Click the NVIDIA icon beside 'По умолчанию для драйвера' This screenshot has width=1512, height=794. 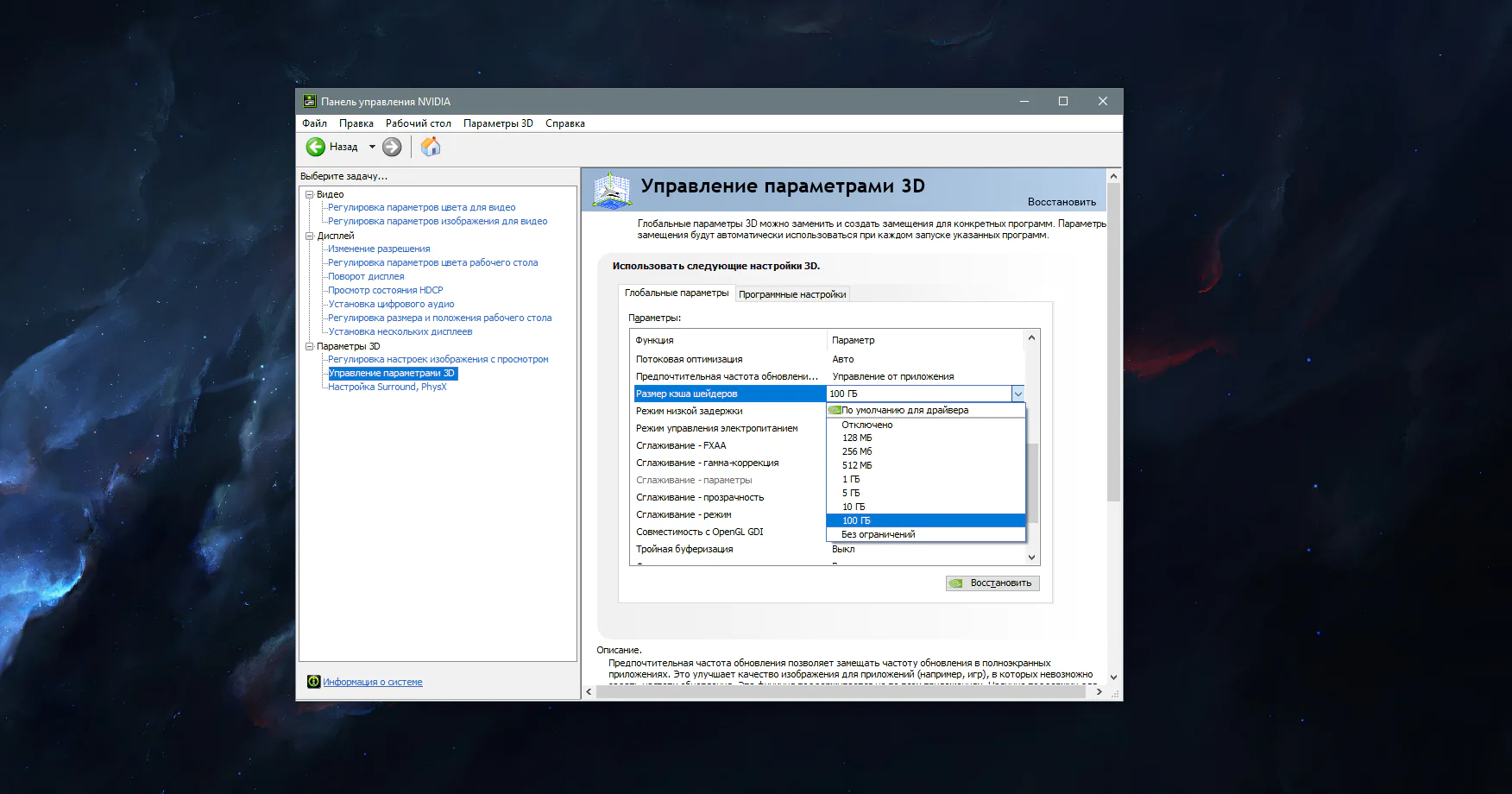(x=835, y=410)
